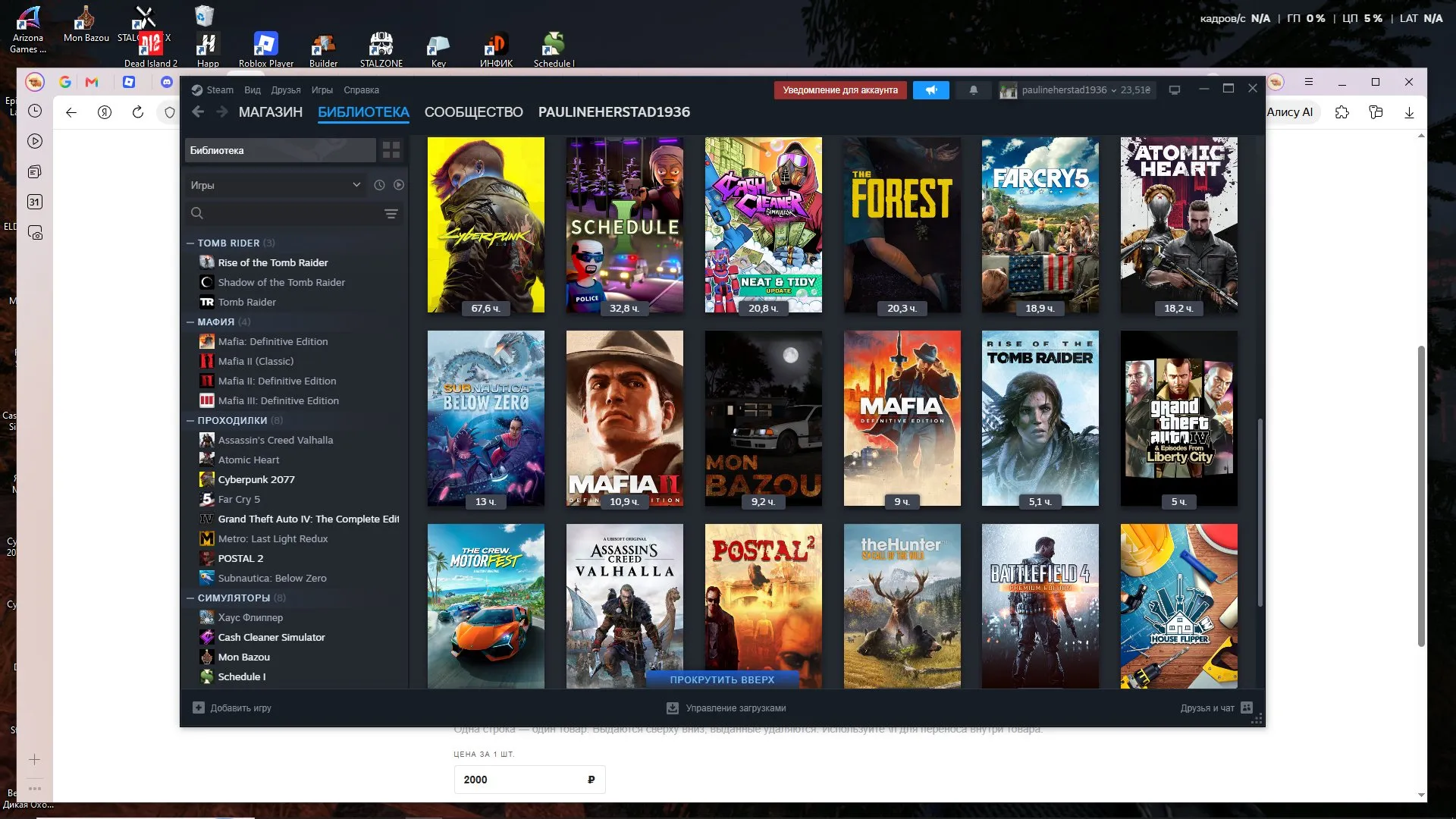Open the Игры library filter dropdown

[x=276, y=185]
